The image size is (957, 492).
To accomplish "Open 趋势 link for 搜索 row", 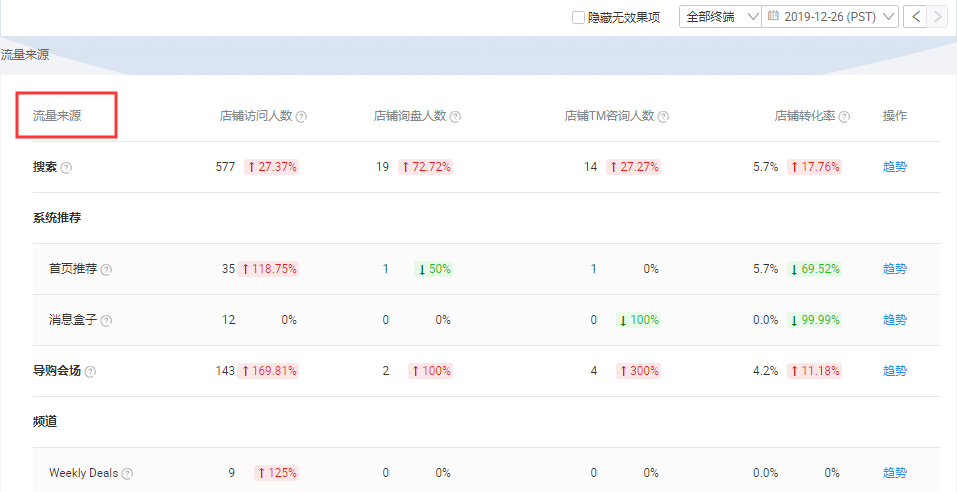I will [x=894, y=167].
